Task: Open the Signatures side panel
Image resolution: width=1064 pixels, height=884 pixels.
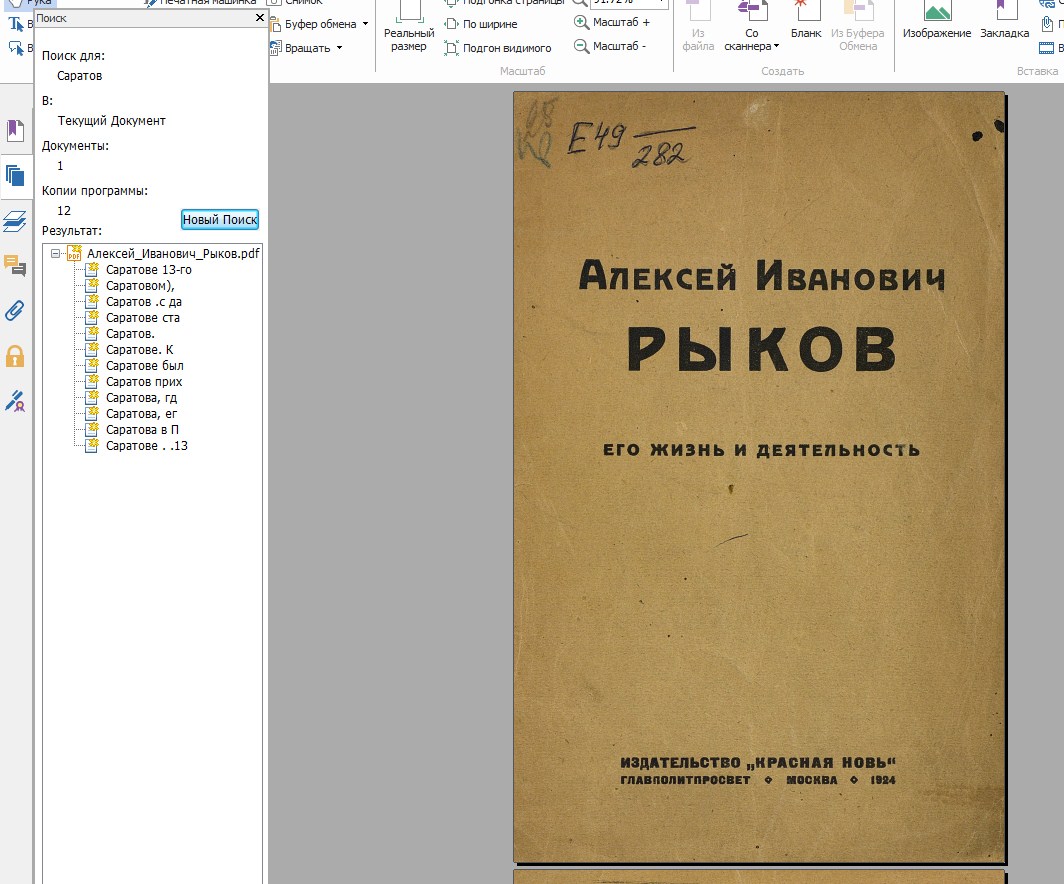Action: (15, 401)
